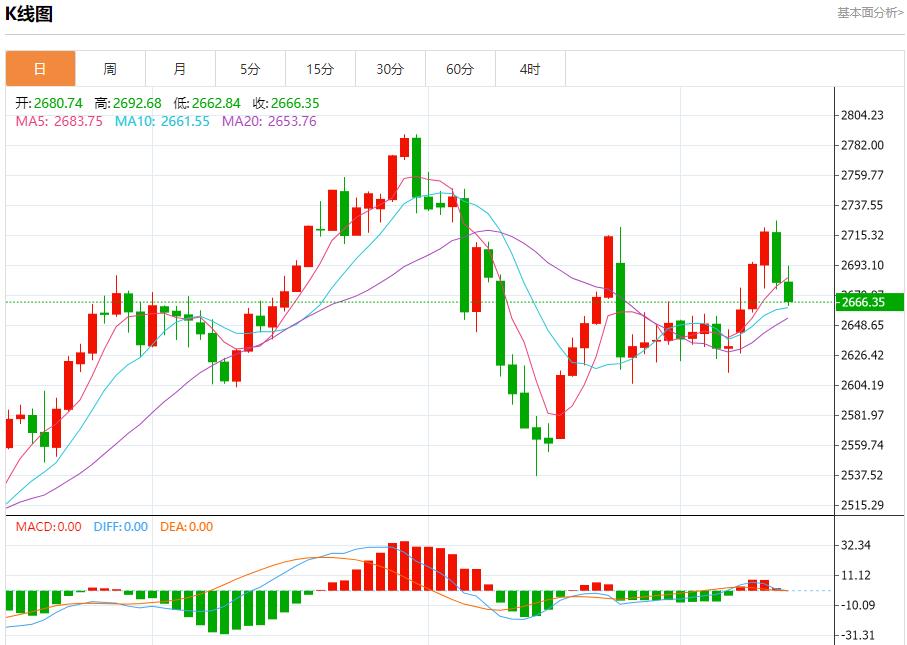Viewport: 907px width, 645px height.
Task: Click the K线图 title heading
Action: (29, 14)
